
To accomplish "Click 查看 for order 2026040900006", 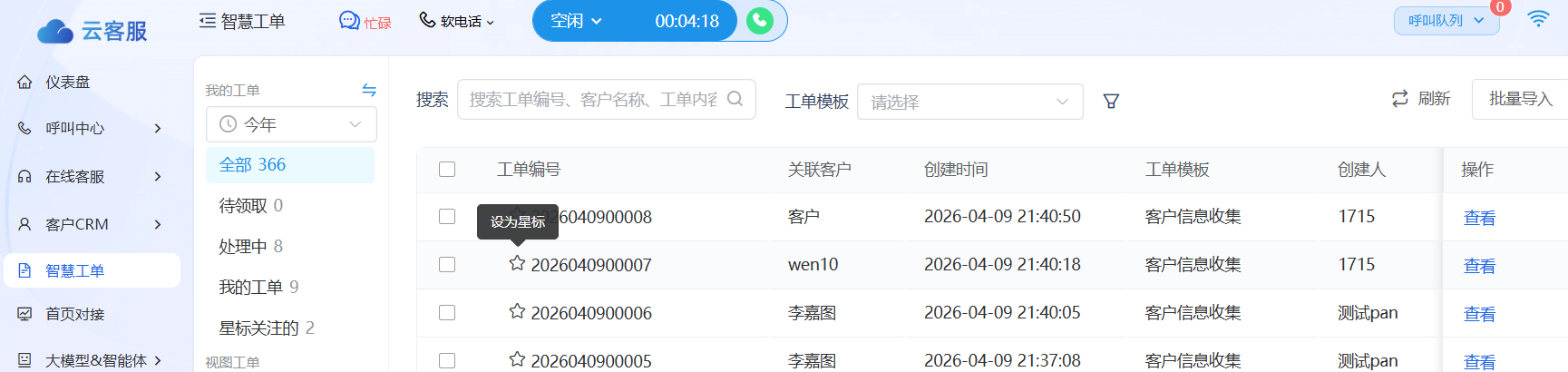I will click(1479, 314).
